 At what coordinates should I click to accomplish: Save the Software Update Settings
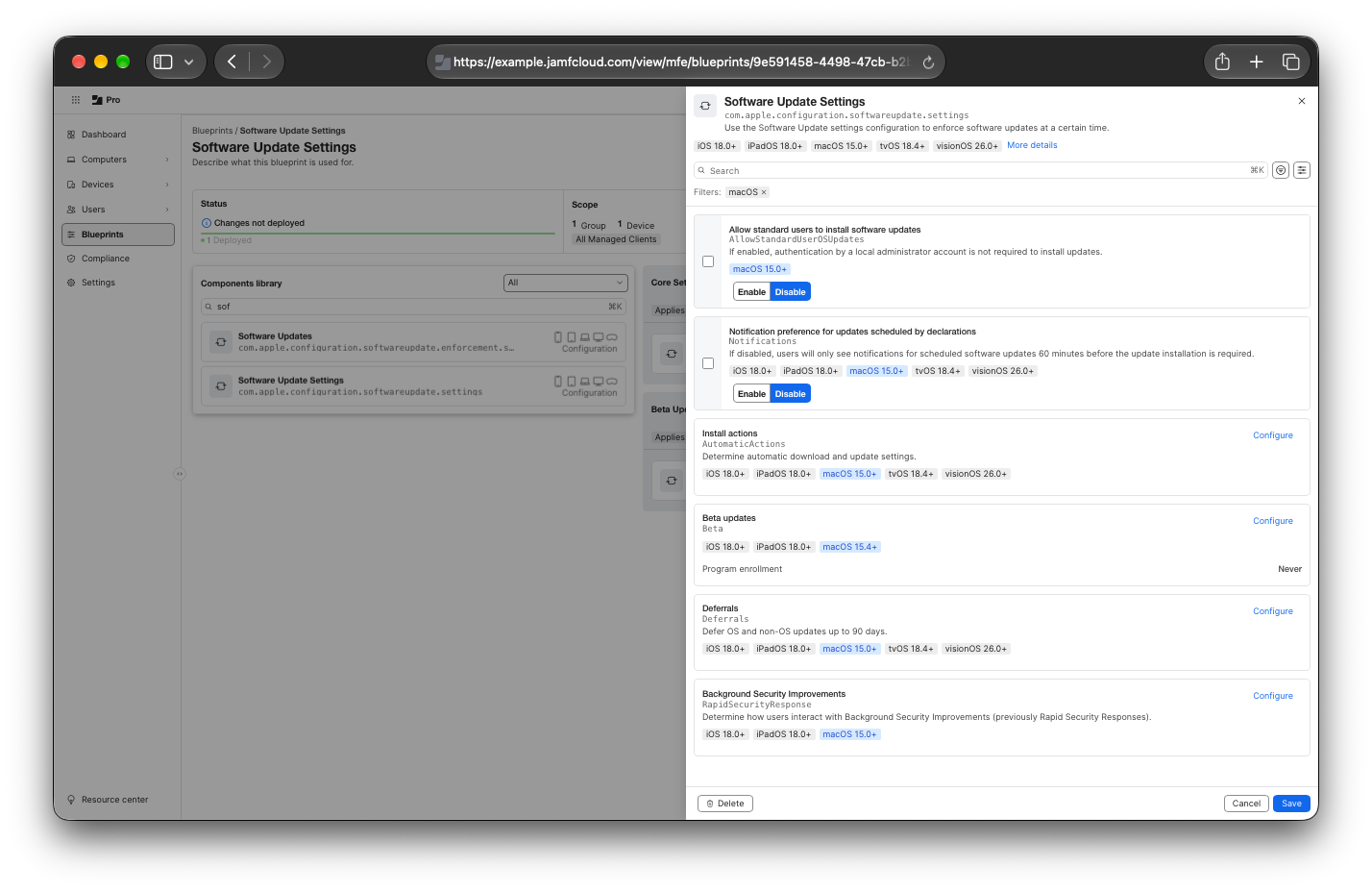click(x=1291, y=804)
